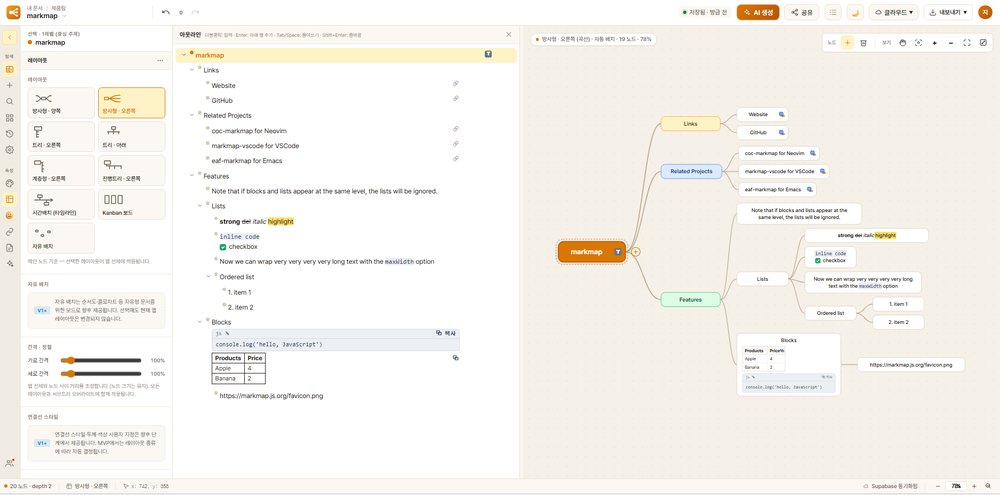Open the link chain icon in the sidebar
The image size is (1000, 495).
10,232
